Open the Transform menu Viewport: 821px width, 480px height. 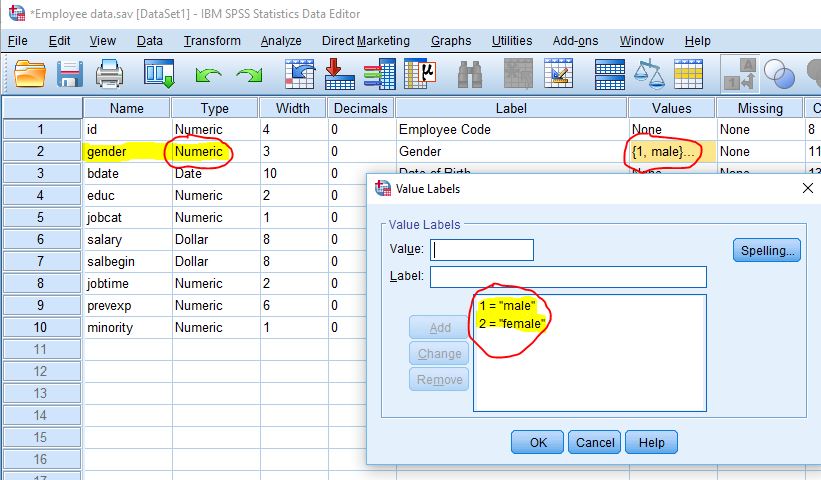[x=212, y=41]
